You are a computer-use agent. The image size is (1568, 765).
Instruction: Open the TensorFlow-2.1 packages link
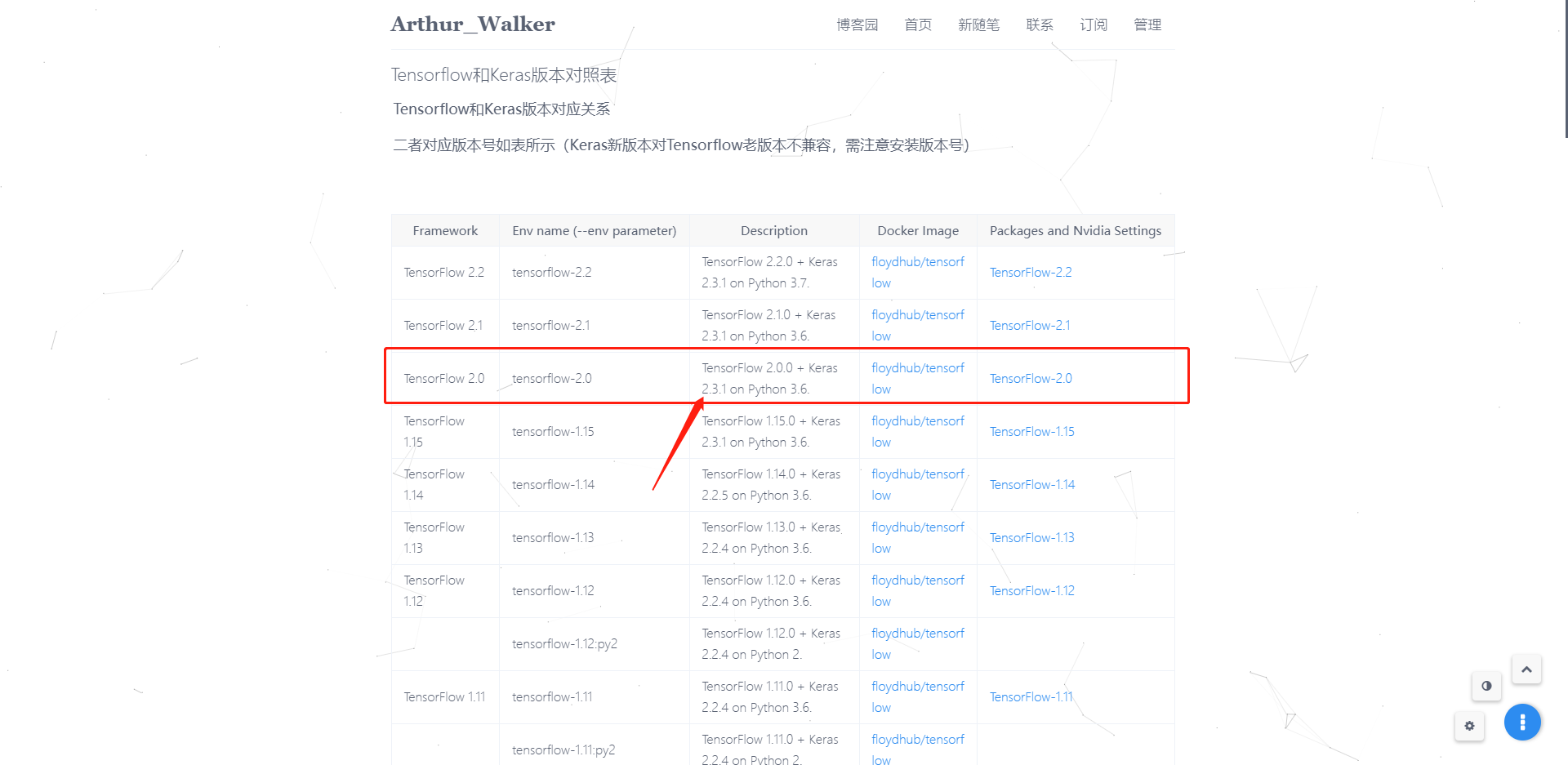point(1030,326)
